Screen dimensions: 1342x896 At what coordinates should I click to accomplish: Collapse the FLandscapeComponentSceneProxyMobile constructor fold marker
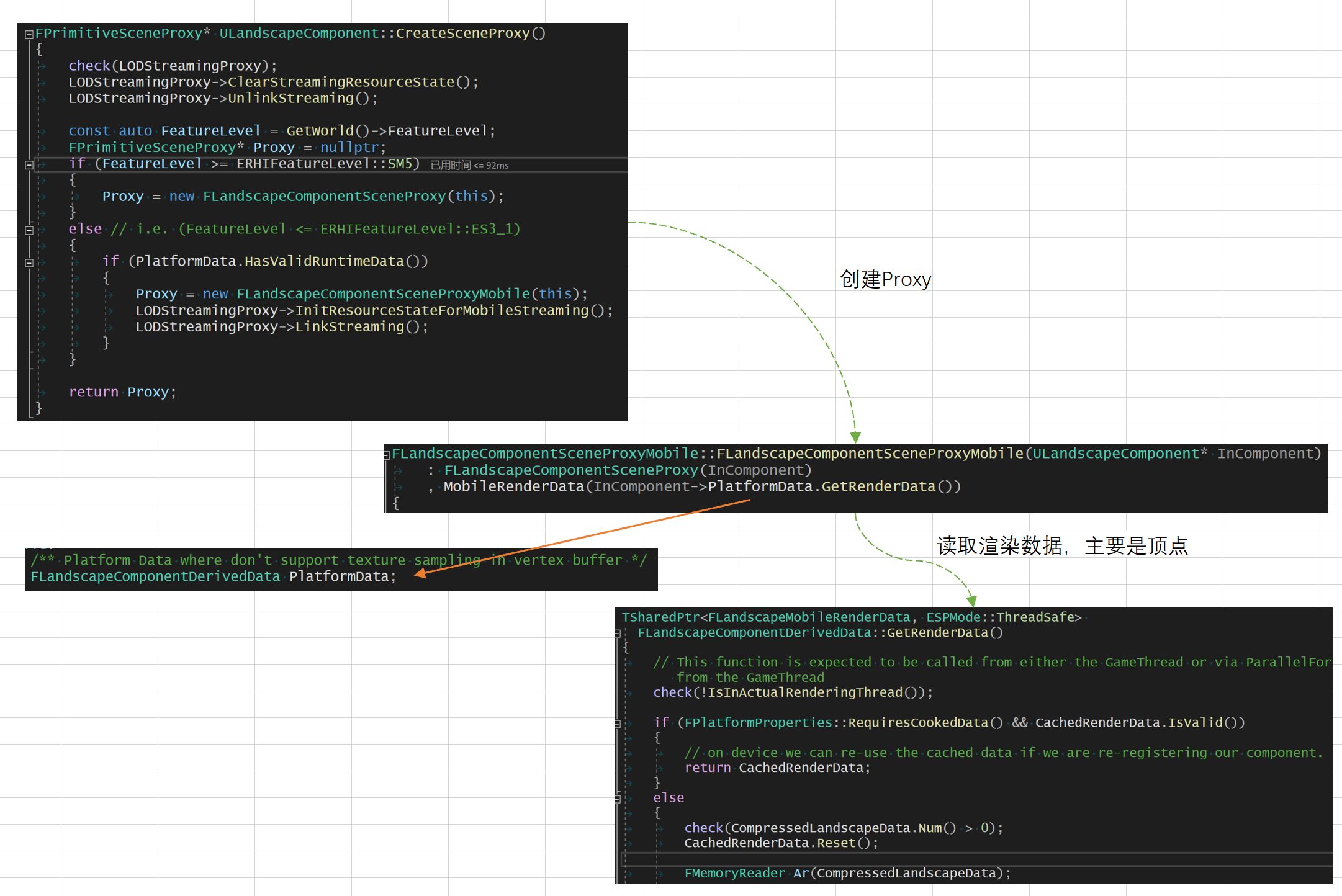click(x=386, y=455)
